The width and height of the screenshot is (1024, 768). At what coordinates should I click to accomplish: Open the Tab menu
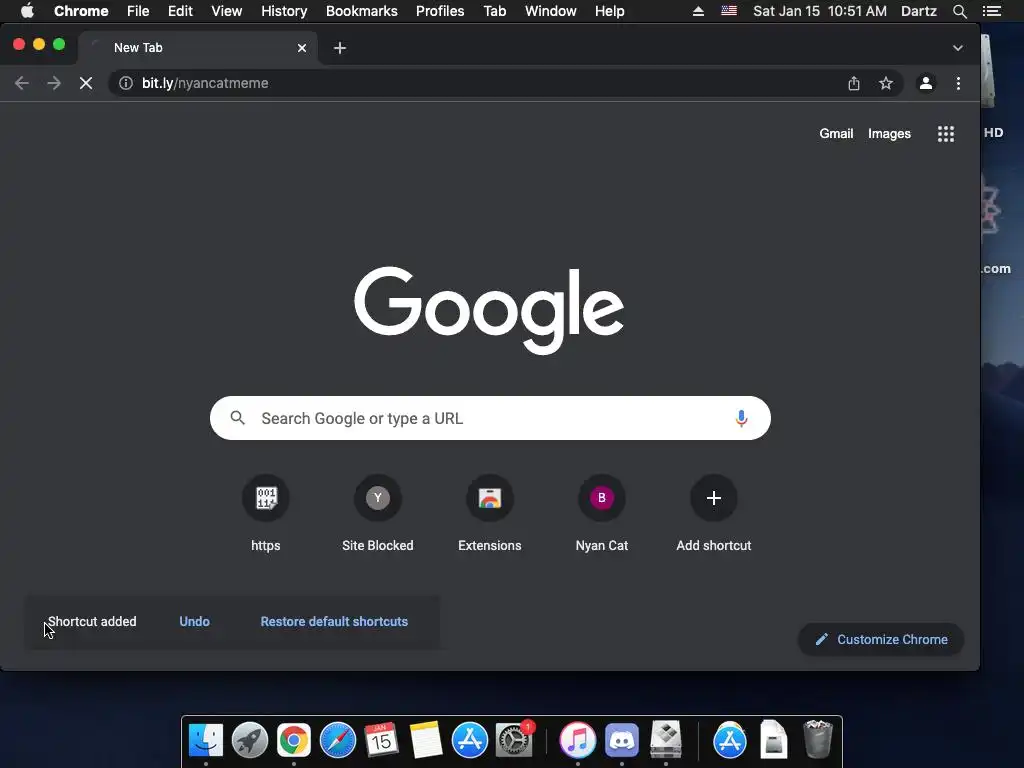495,11
